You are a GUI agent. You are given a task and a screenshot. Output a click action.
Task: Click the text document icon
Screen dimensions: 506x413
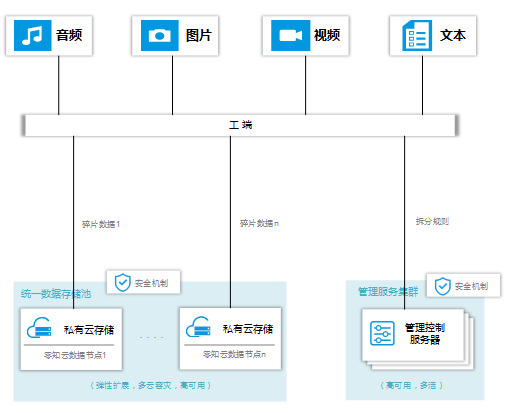click(417, 35)
